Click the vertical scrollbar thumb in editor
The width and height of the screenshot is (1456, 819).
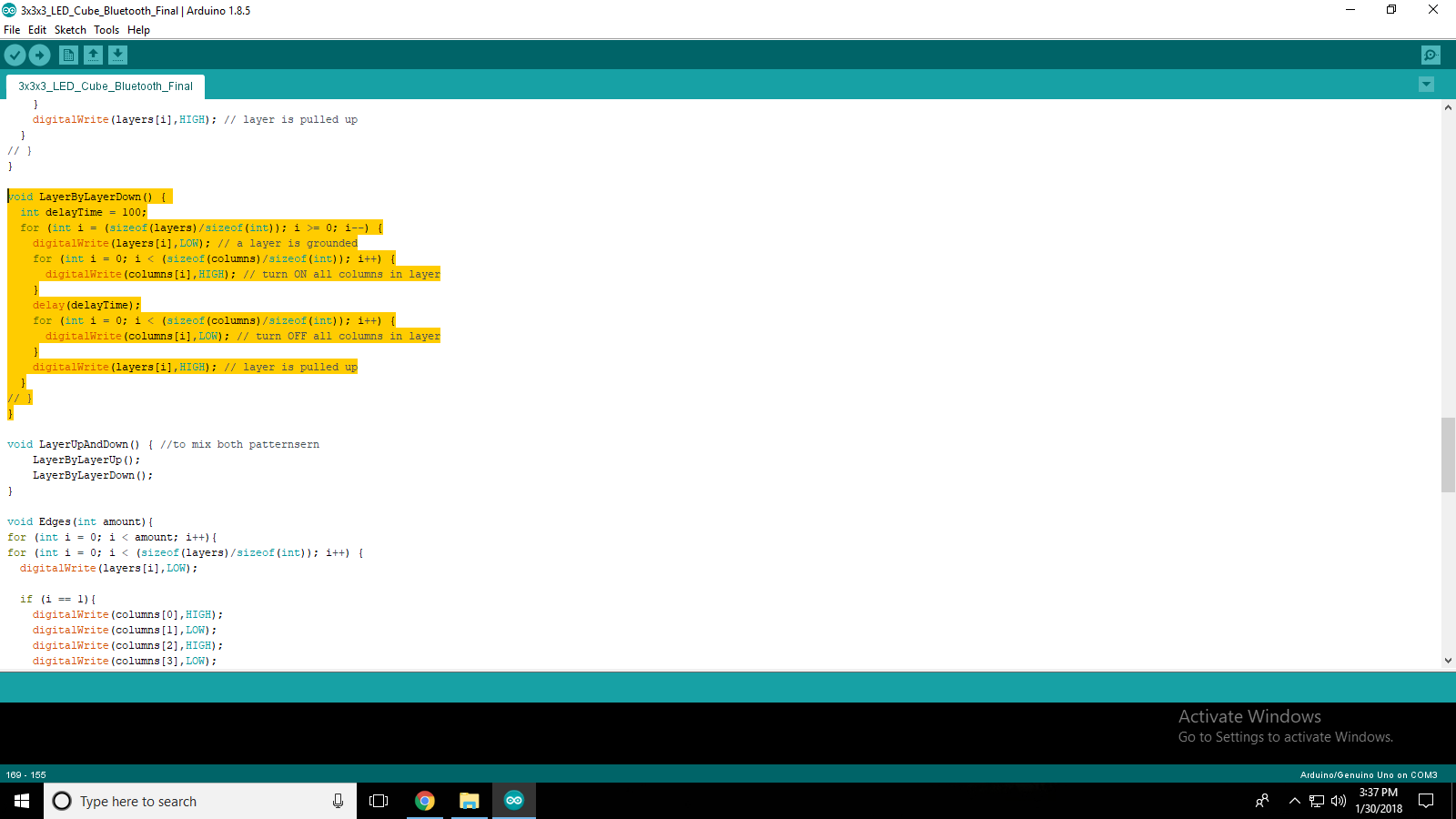point(1448,455)
